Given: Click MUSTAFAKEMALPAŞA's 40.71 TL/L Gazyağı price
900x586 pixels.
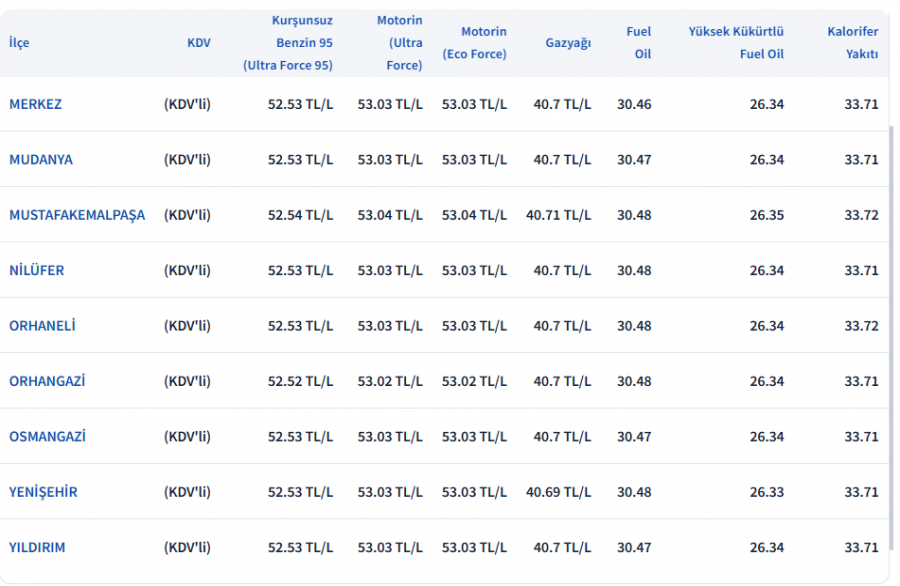Looking at the screenshot, I should tap(558, 215).
